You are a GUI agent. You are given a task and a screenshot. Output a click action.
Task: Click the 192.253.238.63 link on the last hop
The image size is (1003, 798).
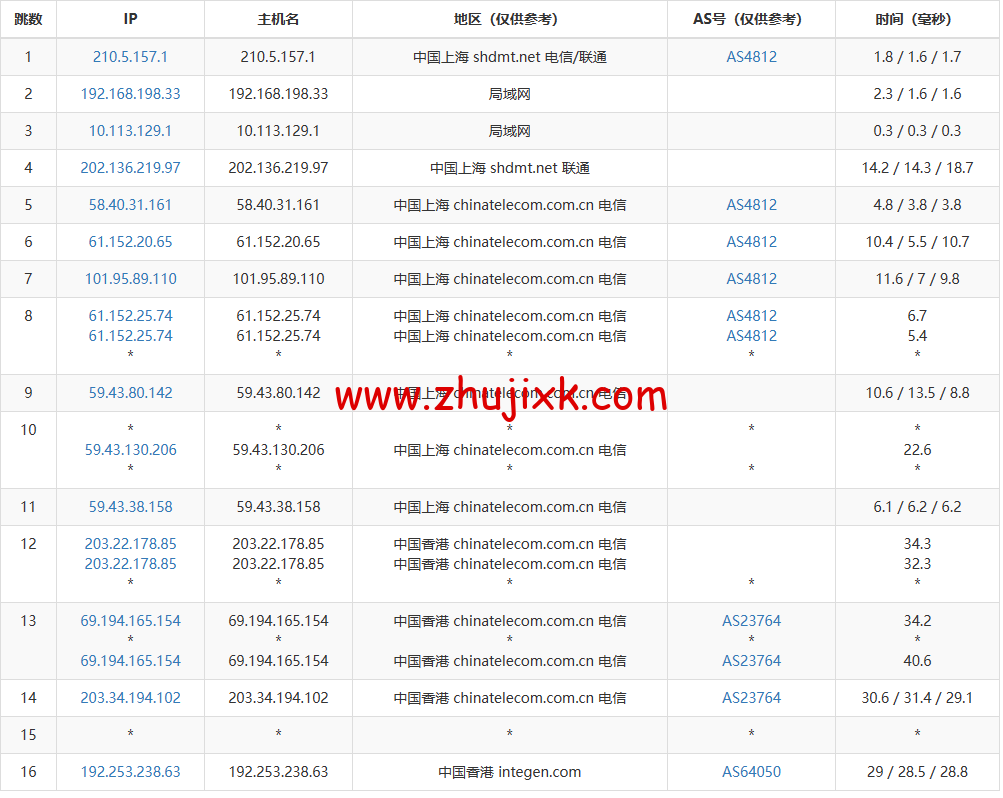129,772
